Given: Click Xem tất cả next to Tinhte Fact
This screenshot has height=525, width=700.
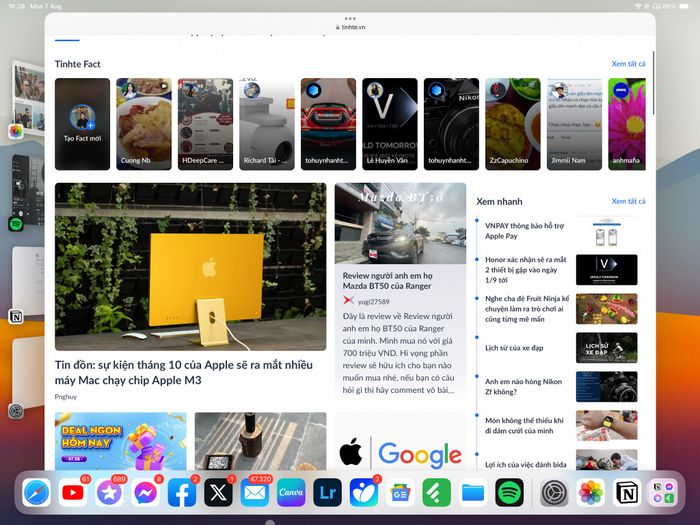Looking at the screenshot, I should [x=628, y=64].
